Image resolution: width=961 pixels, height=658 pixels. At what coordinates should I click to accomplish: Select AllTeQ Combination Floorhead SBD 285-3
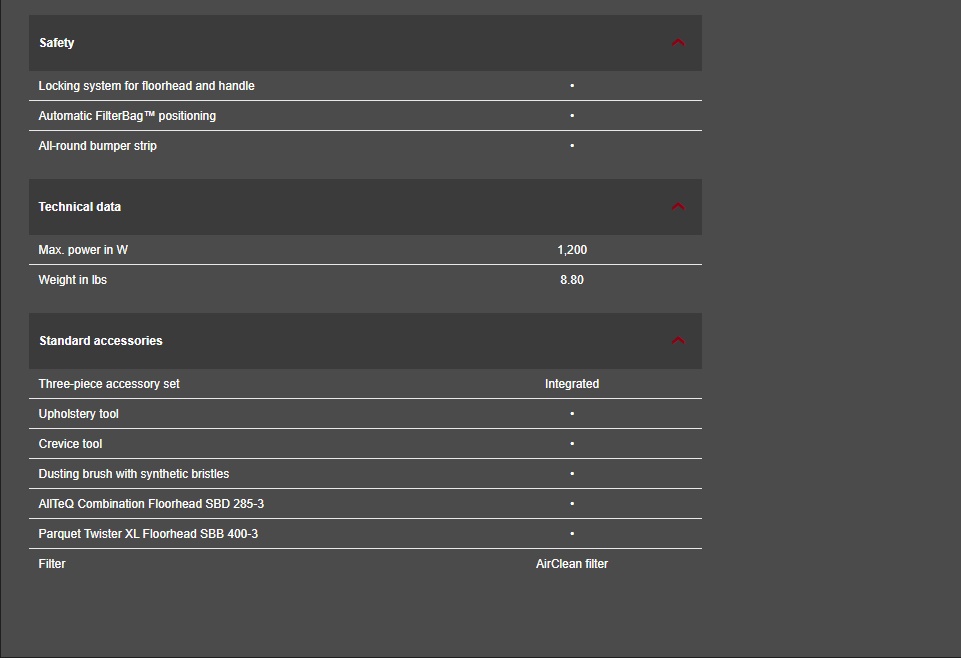click(151, 504)
